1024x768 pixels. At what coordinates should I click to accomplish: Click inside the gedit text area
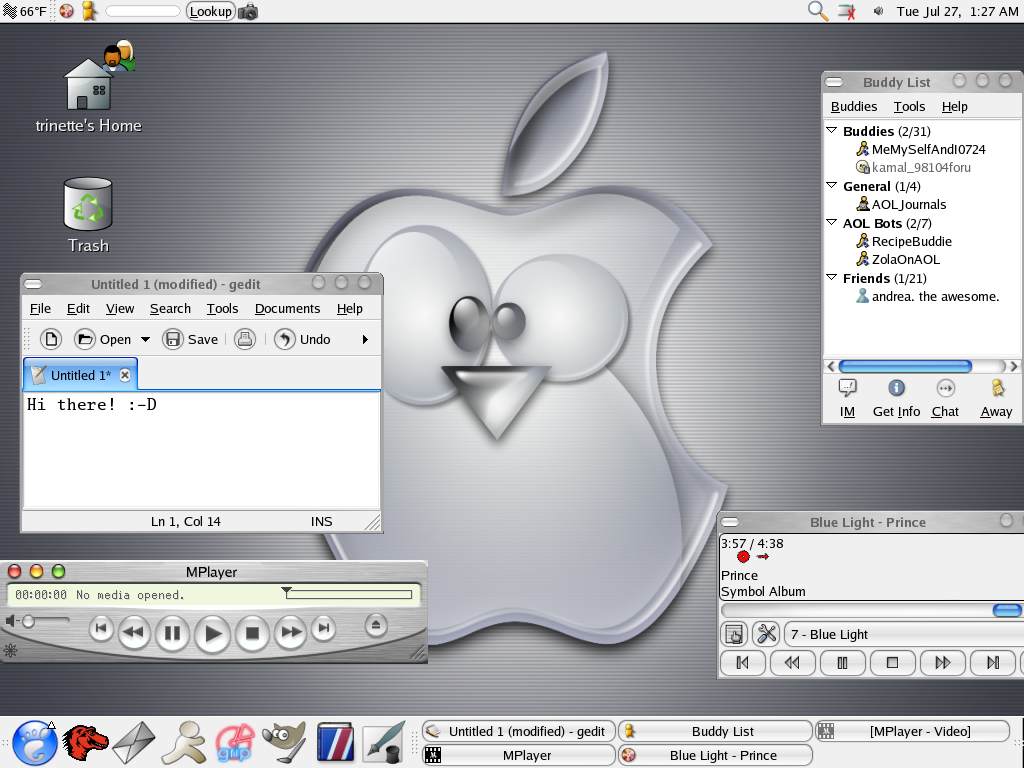(201, 450)
